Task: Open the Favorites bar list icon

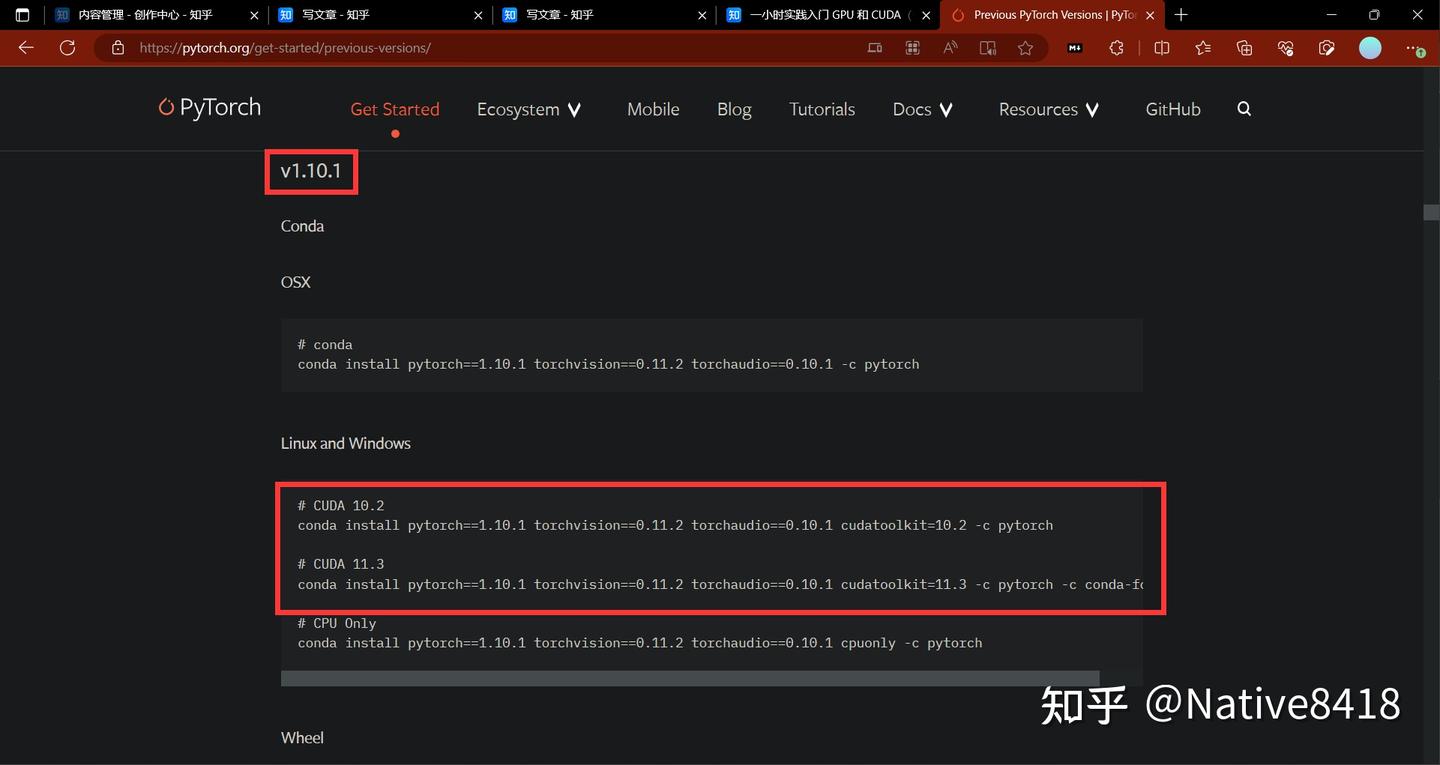Action: pyautogui.click(x=1201, y=47)
